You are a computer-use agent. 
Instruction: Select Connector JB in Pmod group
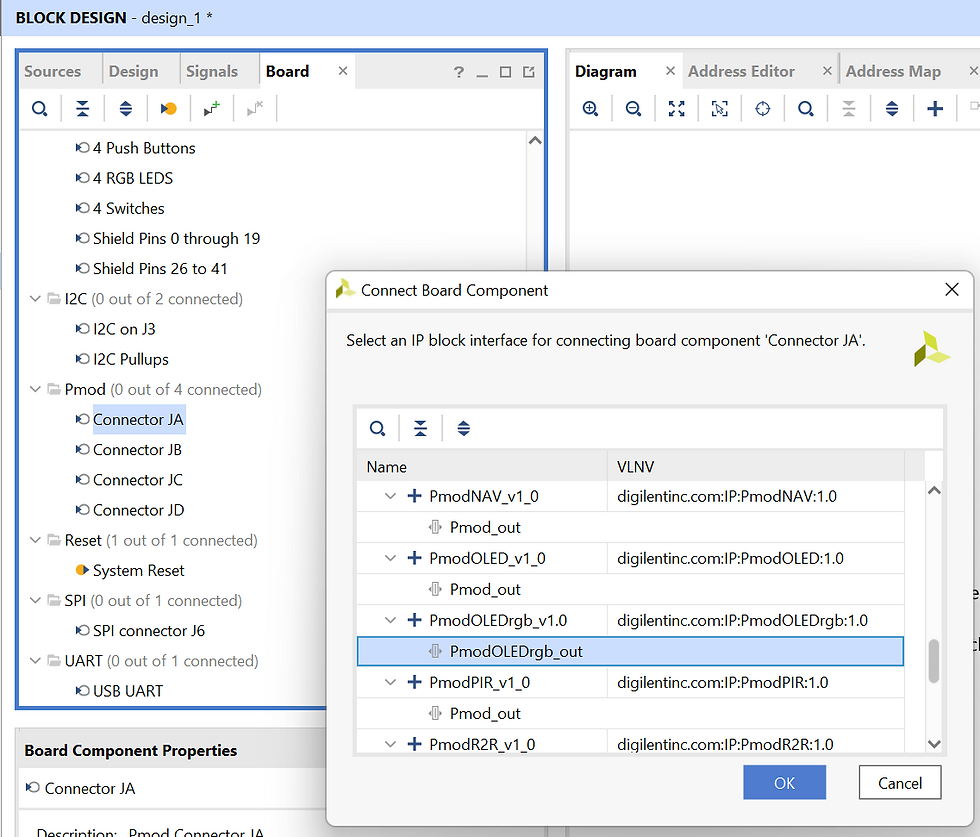[138, 450]
